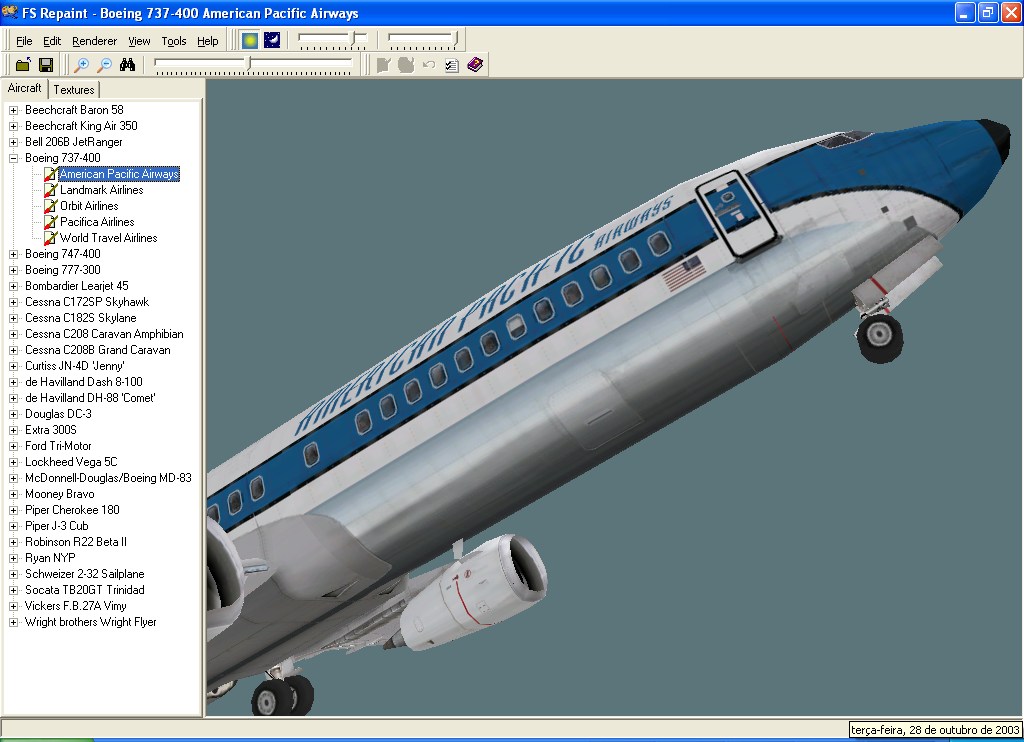Click the Landmark Airlines paint icon
This screenshot has width=1024, height=742.
click(50, 190)
